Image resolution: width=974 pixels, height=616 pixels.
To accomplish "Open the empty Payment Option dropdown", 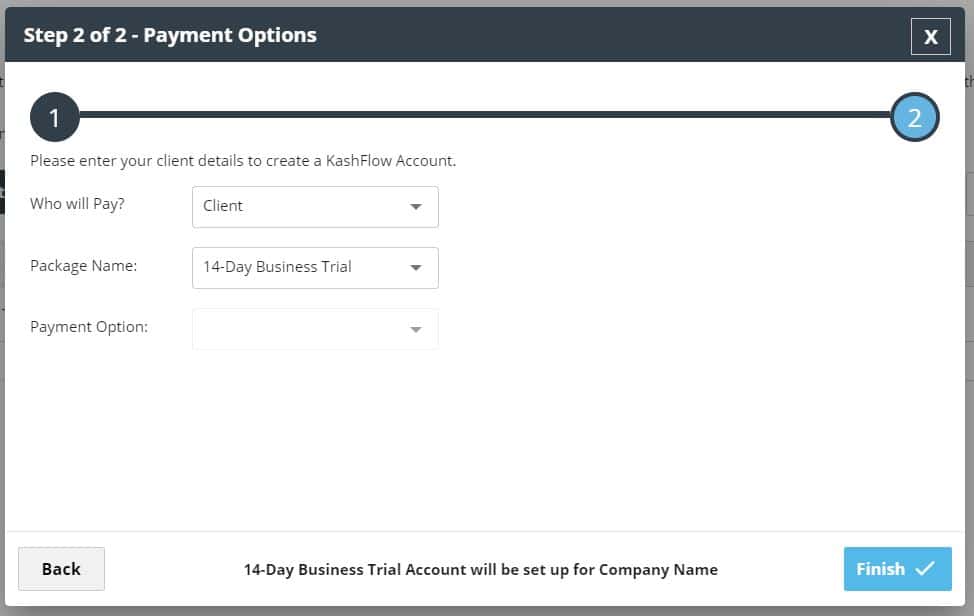I will [x=314, y=329].
